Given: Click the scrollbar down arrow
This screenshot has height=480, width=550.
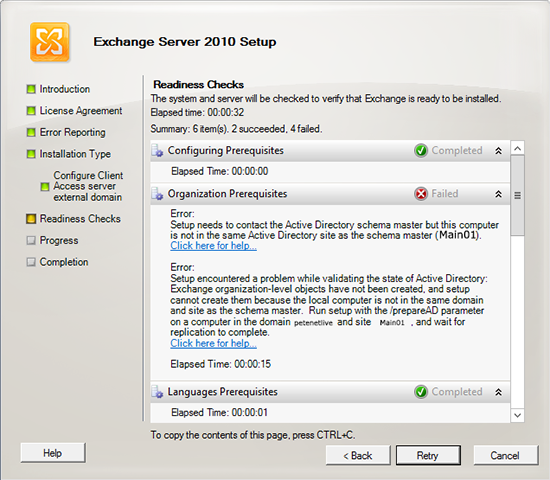Looking at the screenshot, I should pos(517,415).
